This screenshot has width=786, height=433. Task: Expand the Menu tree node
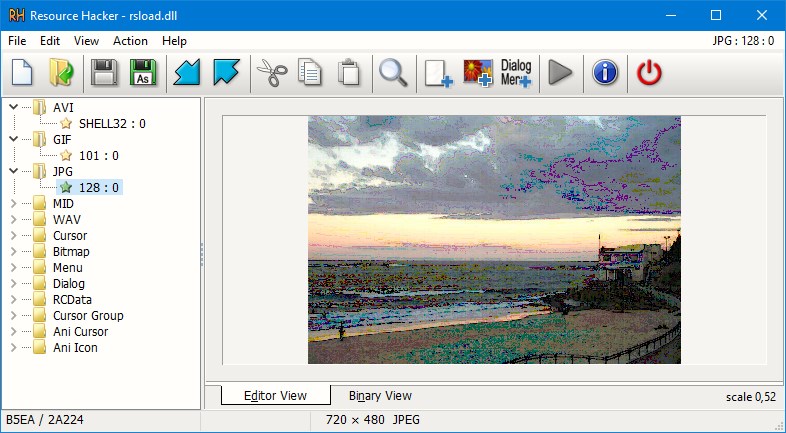(14, 268)
